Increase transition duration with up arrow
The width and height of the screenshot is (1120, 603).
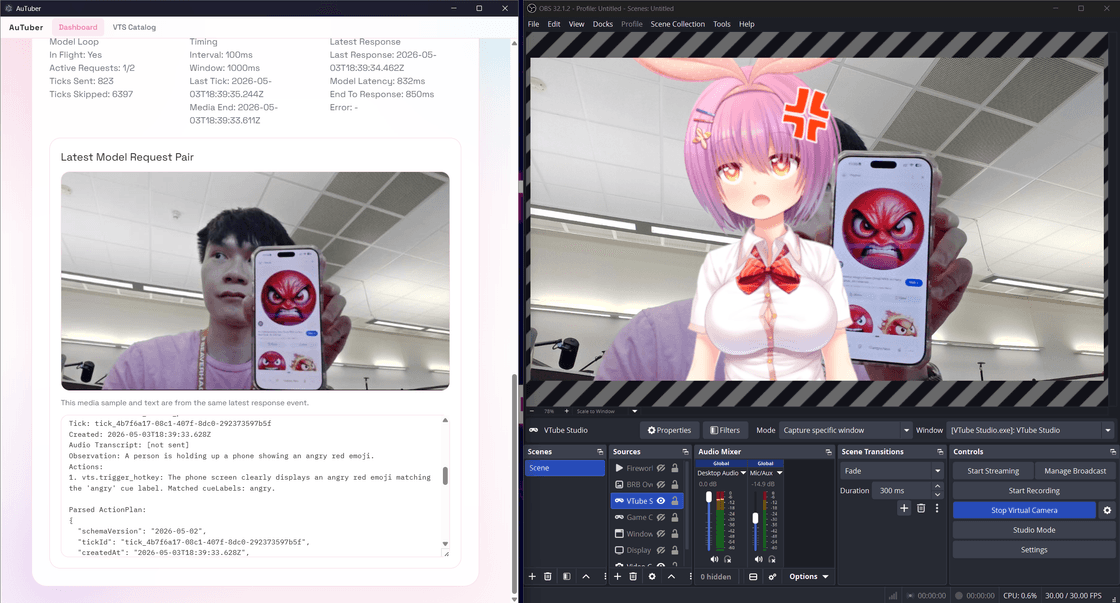pyautogui.click(x=937, y=487)
